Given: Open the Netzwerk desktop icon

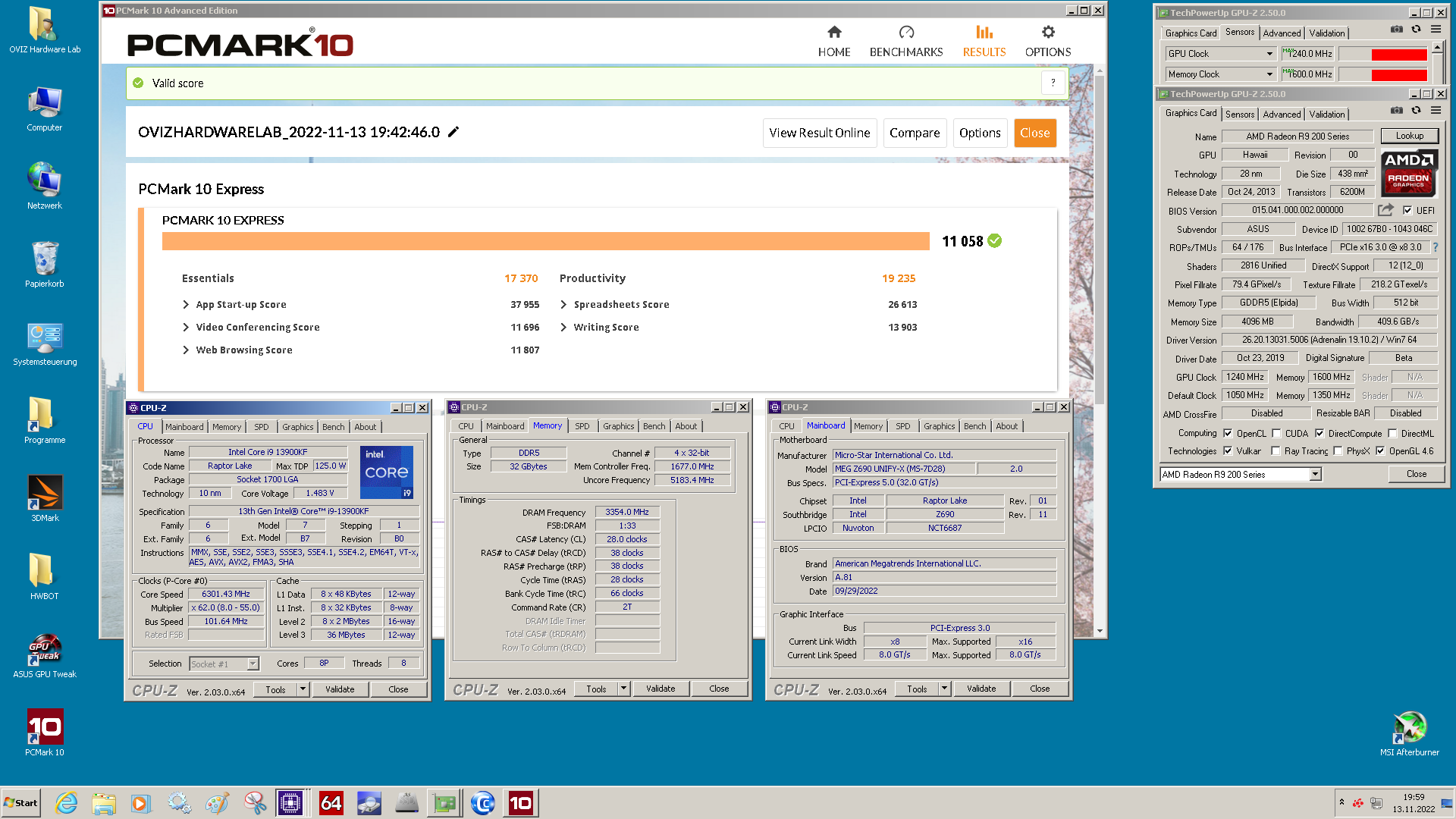Looking at the screenshot, I should click(45, 187).
